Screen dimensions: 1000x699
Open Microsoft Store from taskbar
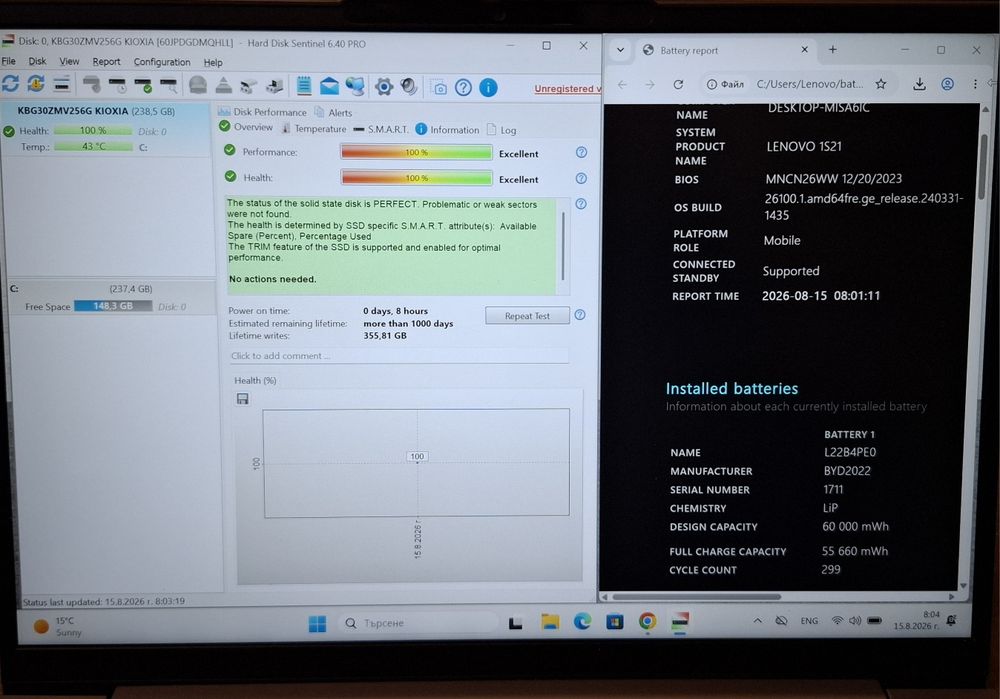615,621
